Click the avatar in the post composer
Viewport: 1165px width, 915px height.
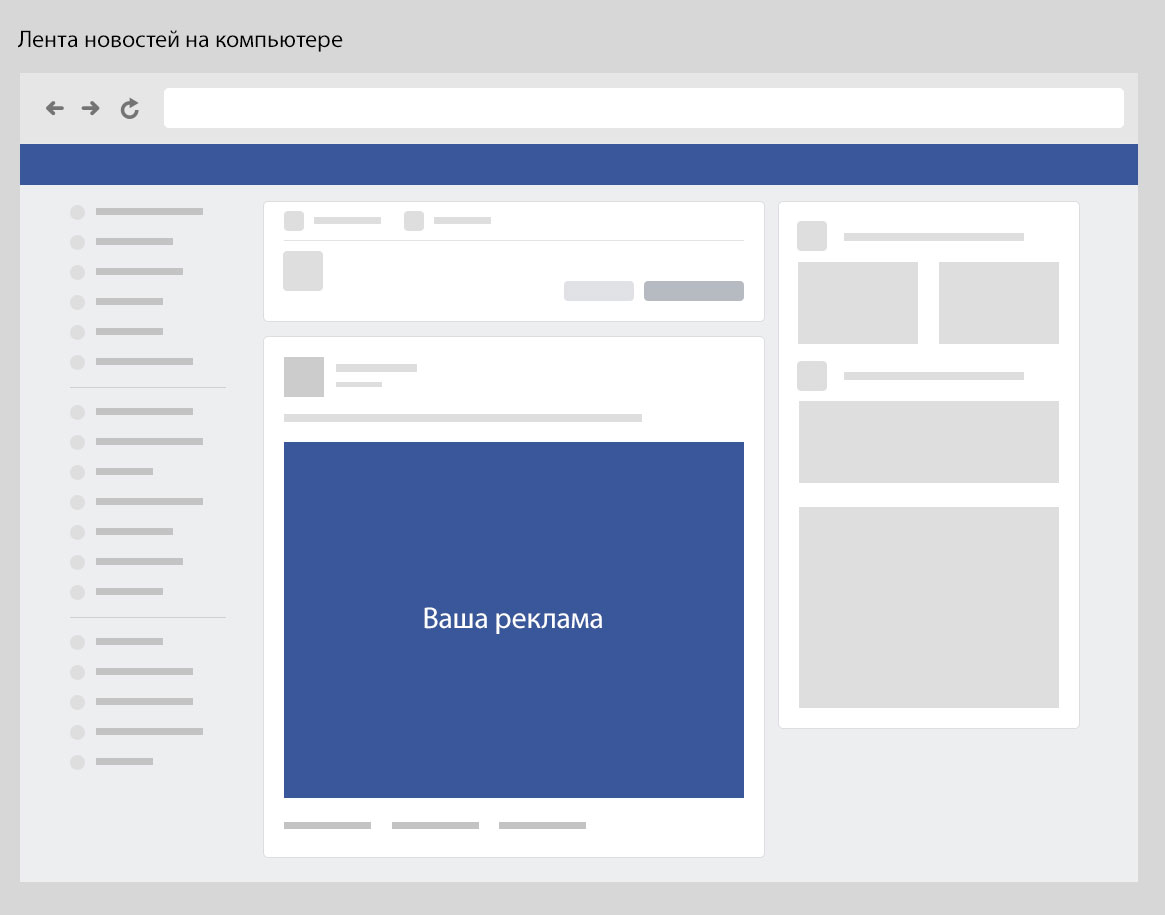[x=303, y=271]
